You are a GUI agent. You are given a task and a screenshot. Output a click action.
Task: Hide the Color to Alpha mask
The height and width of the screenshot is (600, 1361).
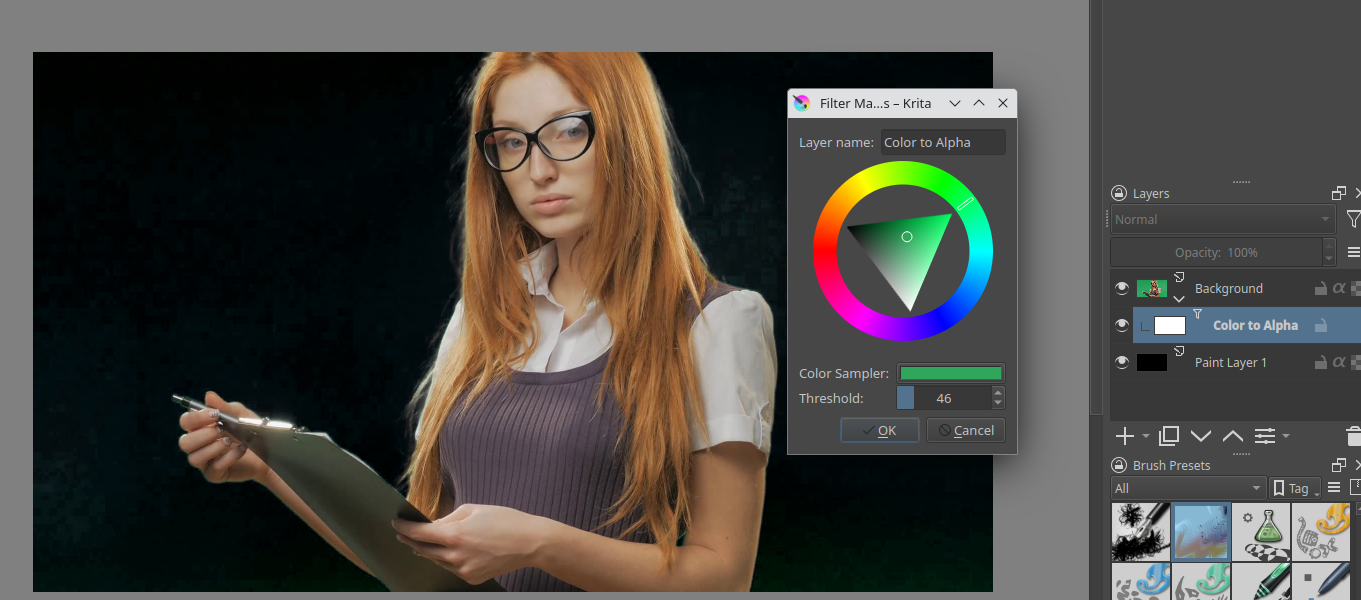[x=1122, y=325]
